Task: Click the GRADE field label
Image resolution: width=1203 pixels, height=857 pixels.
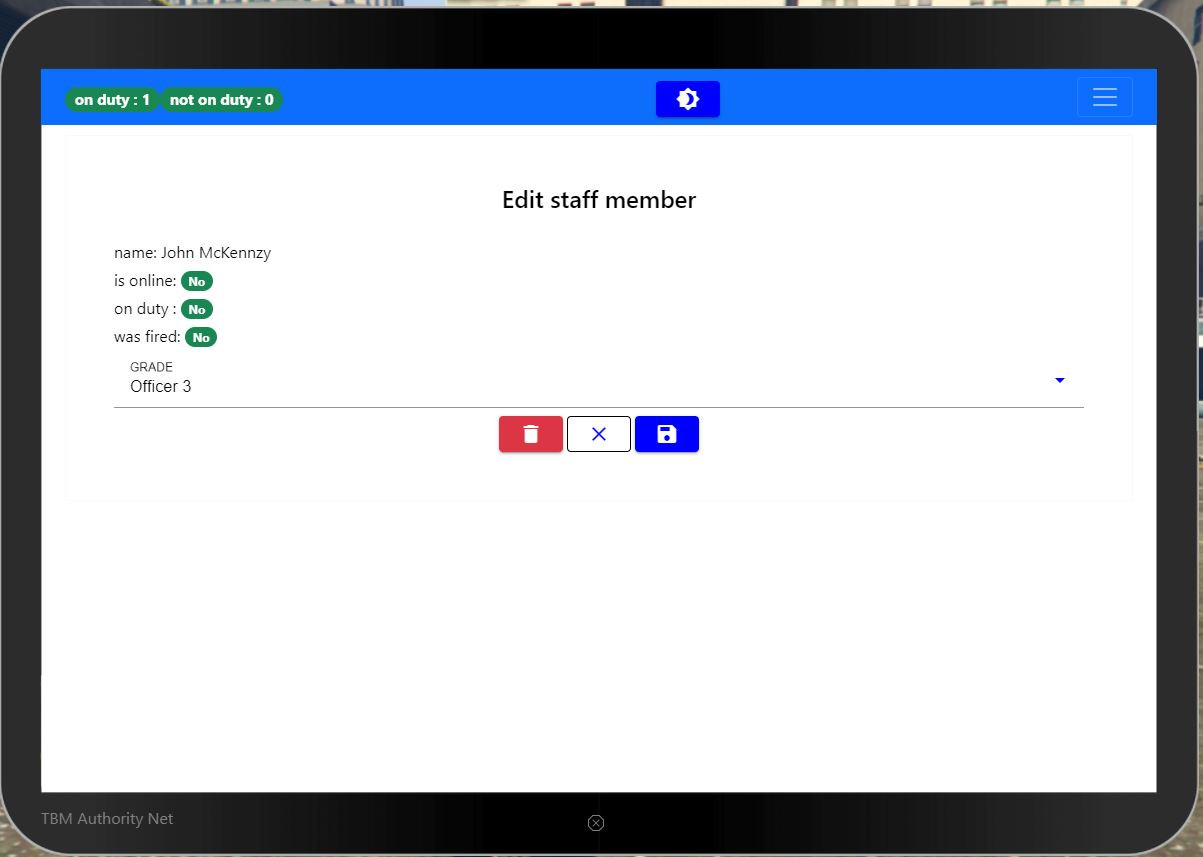Action: [x=151, y=367]
